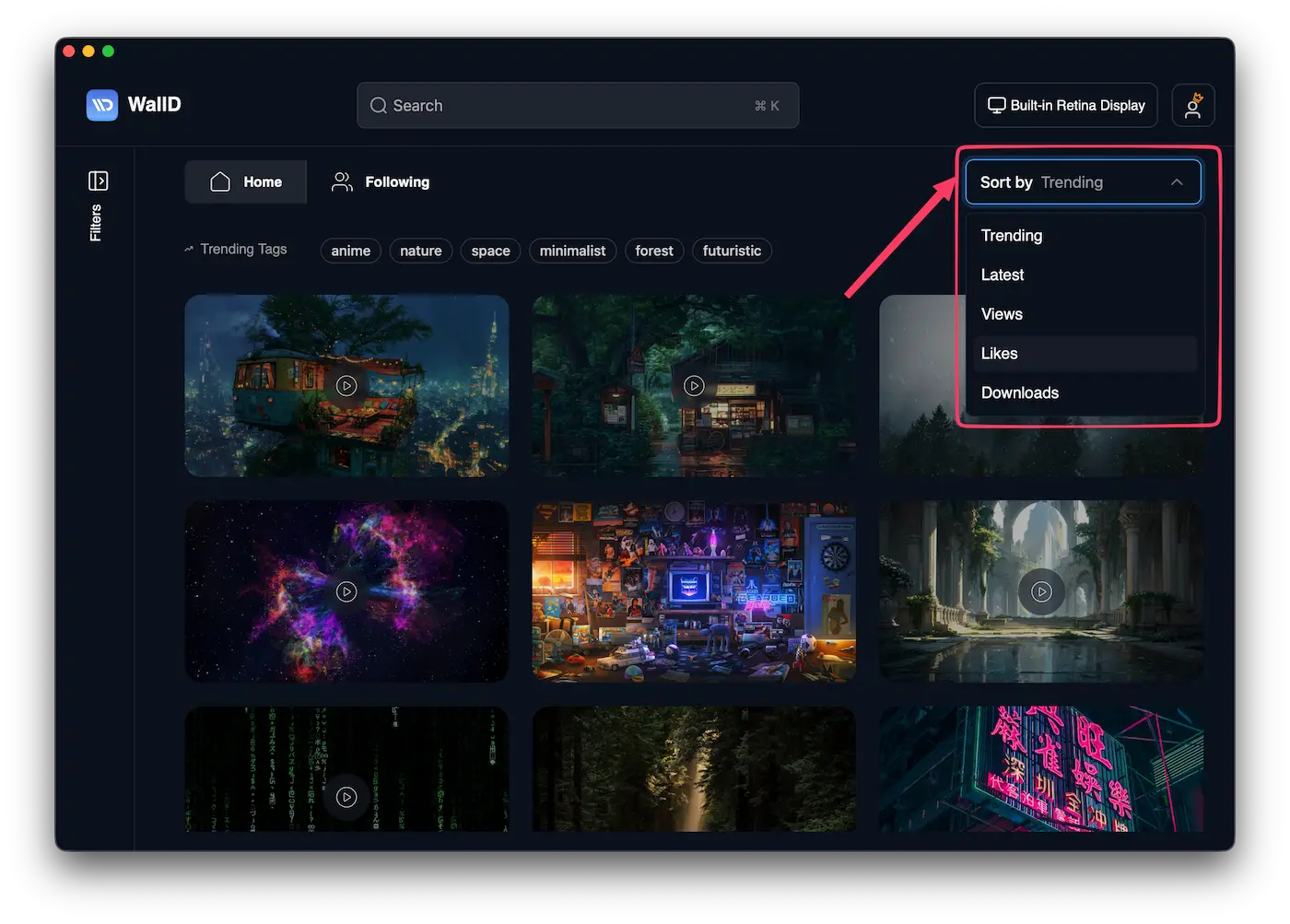Open Built-in Retina Display selector
Screen dimensions: 1290x924
[x=1066, y=105]
